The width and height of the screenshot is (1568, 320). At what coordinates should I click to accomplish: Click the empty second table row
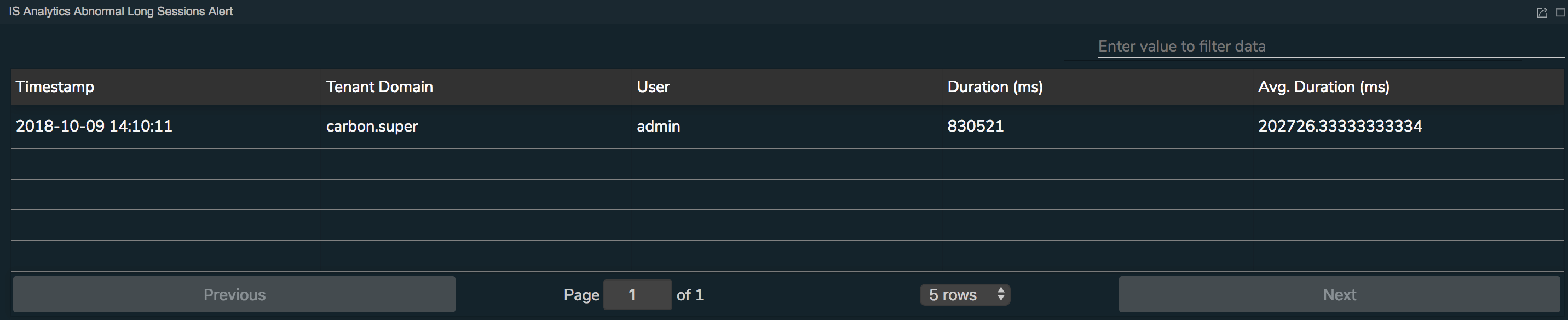click(x=787, y=164)
